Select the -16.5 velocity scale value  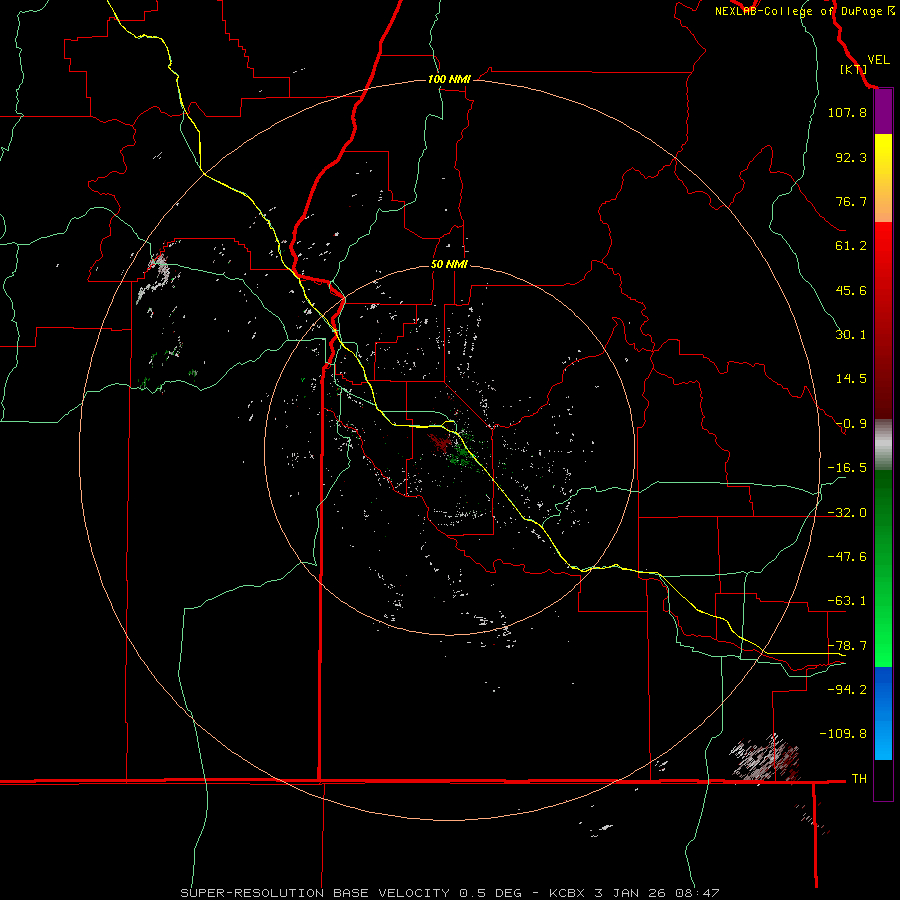pos(847,468)
